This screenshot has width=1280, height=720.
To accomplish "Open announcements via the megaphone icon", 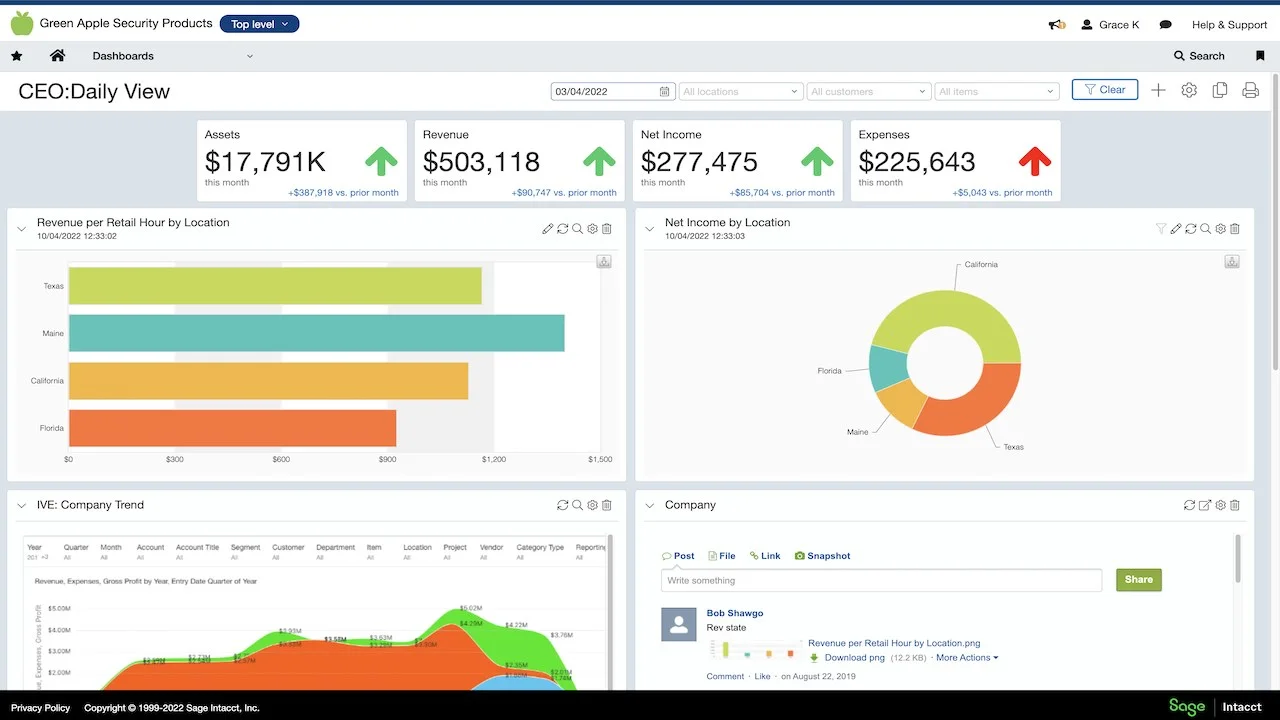I will (x=1056, y=24).
